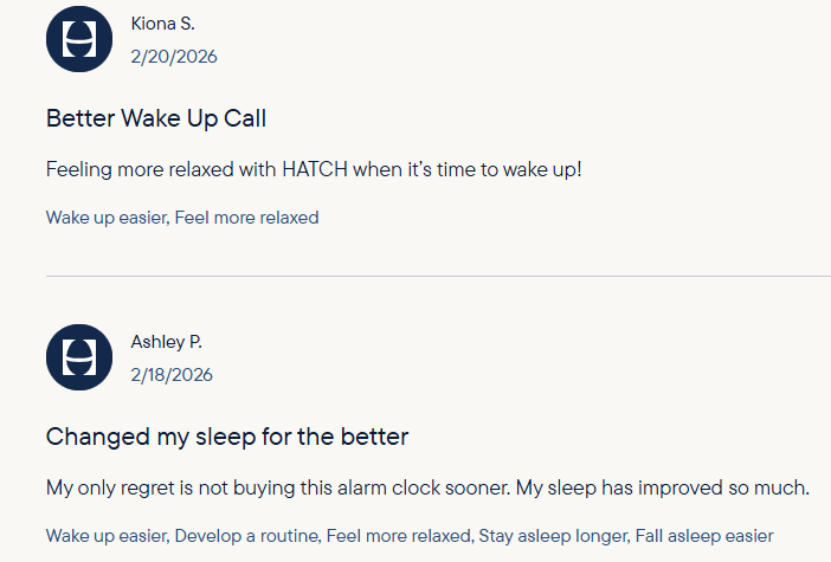This screenshot has width=831, height=562.
Task: Click "Wake up easier" tag under Kiona's review
Action: point(106,217)
